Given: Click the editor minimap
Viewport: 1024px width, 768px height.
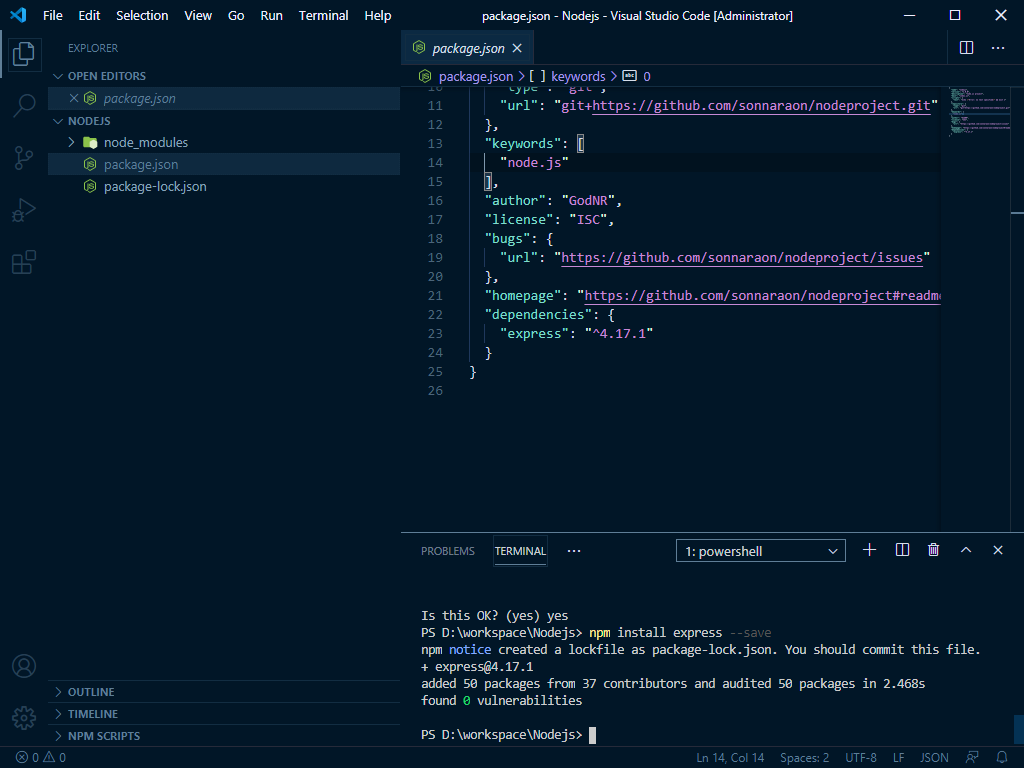Looking at the screenshot, I should pyautogui.click(x=979, y=111).
